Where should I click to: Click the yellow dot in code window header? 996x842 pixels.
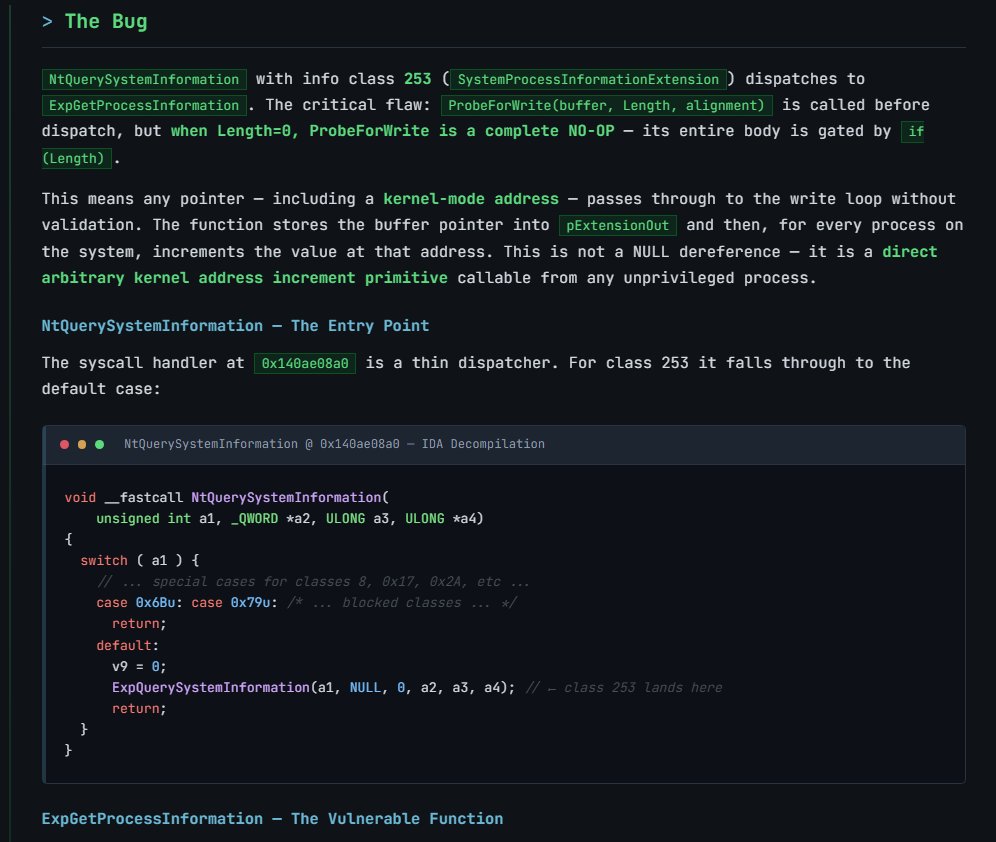(82, 444)
